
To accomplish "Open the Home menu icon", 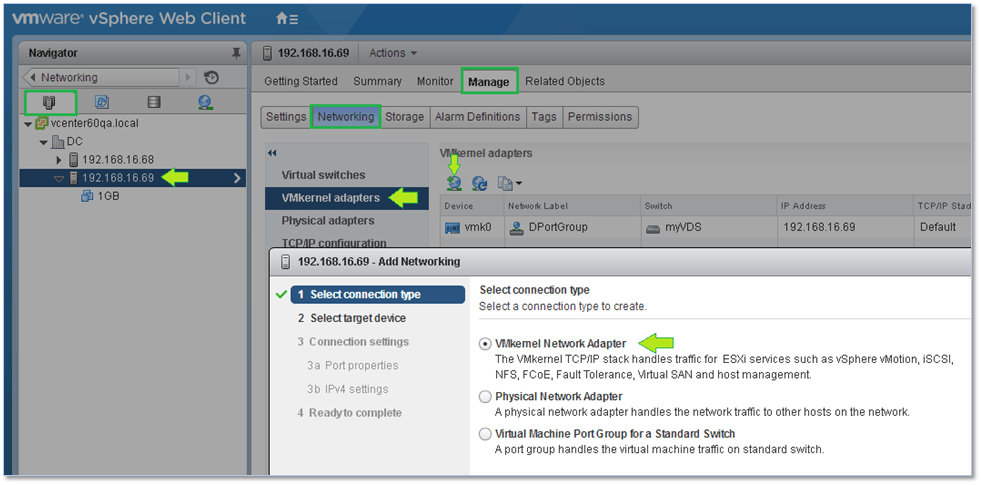I will [287, 19].
